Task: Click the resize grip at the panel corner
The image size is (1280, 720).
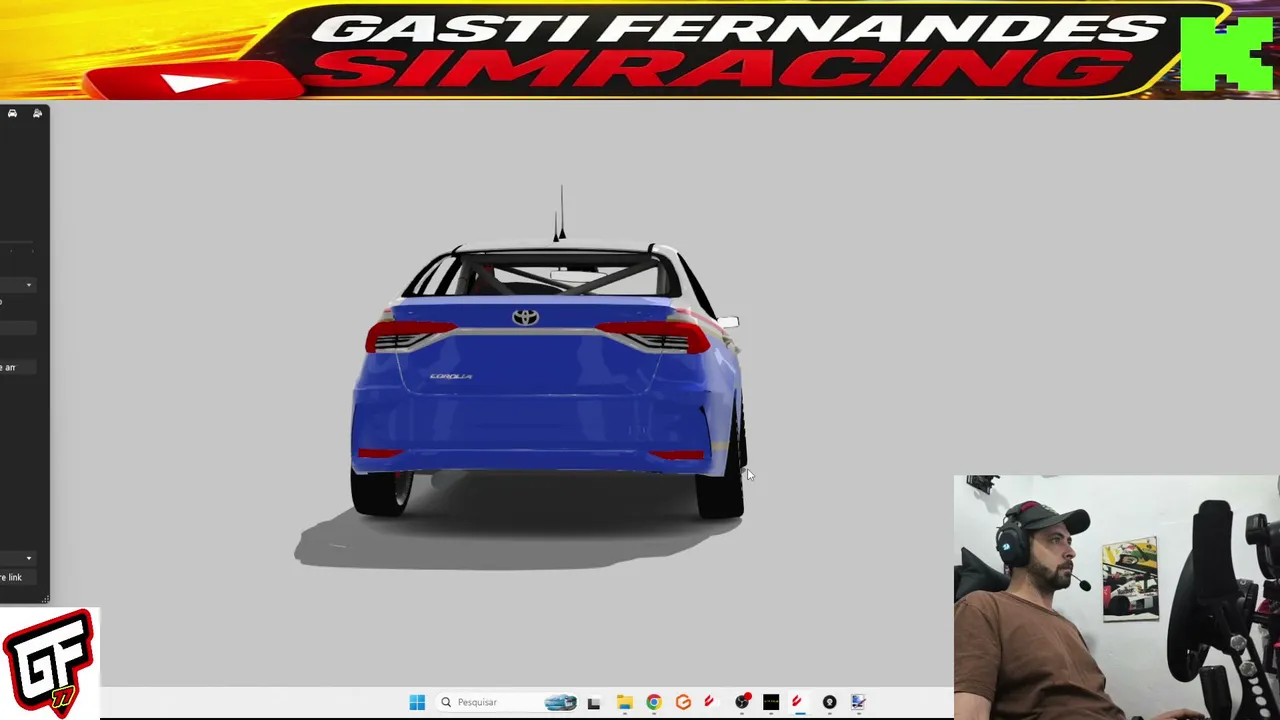Action: coord(45,599)
